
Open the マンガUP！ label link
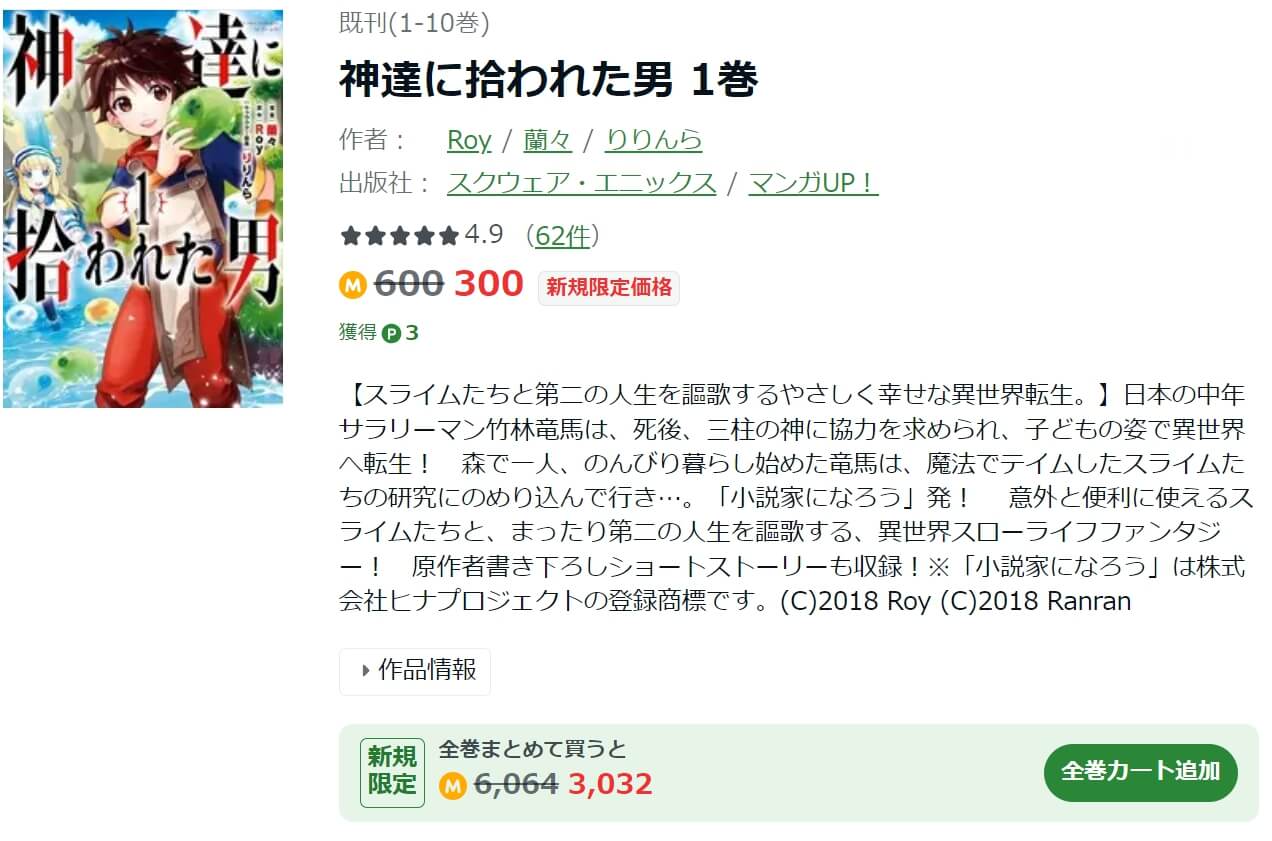(x=813, y=184)
